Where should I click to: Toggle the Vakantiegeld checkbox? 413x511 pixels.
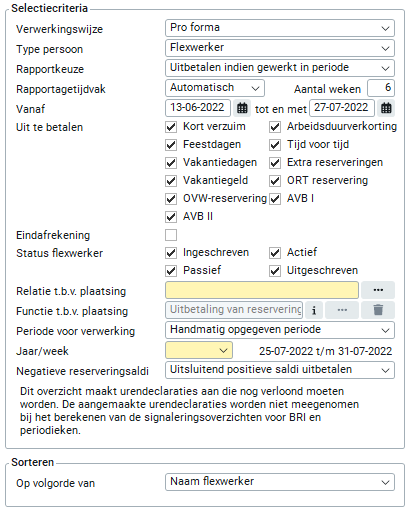click(x=171, y=181)
